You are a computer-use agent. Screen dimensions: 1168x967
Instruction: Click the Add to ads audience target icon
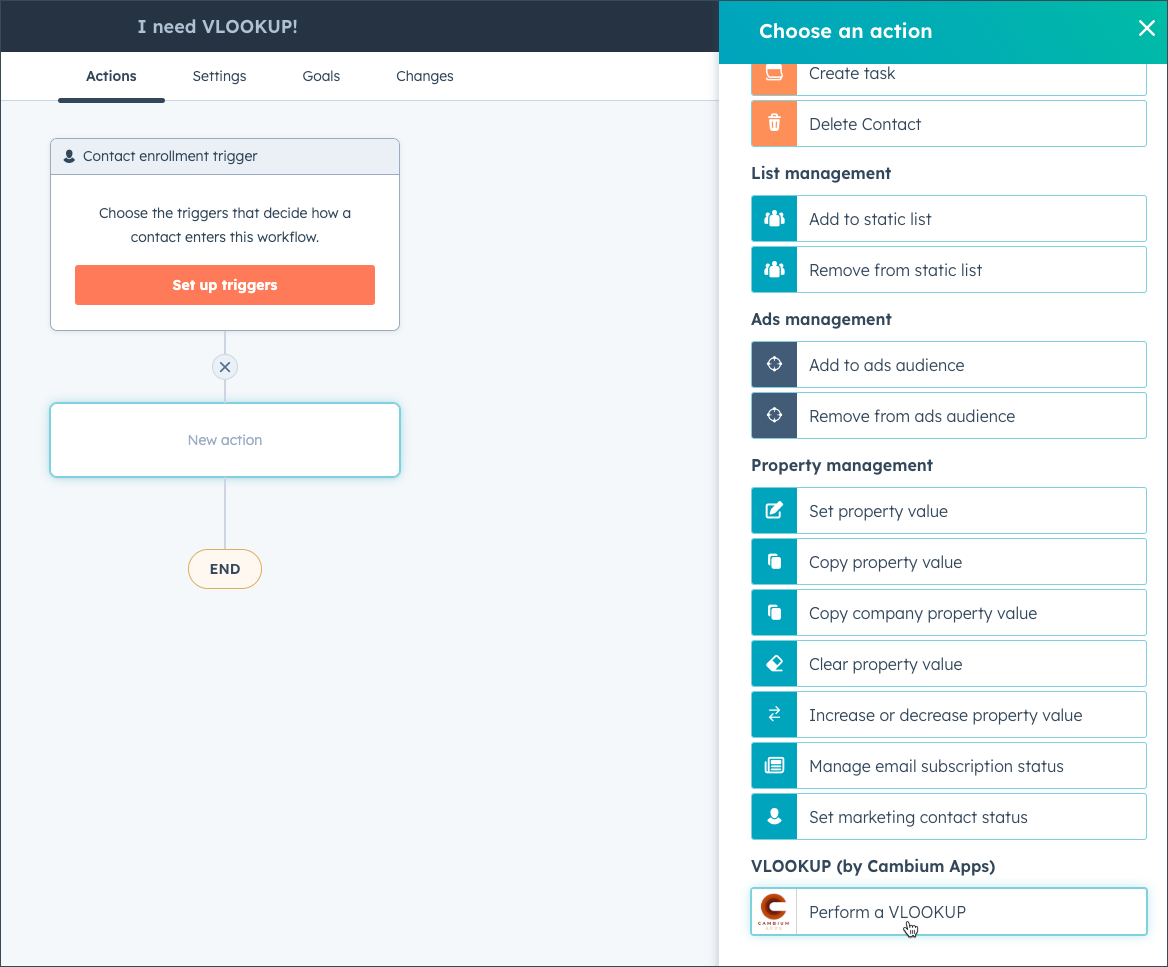tap(774, 365)
